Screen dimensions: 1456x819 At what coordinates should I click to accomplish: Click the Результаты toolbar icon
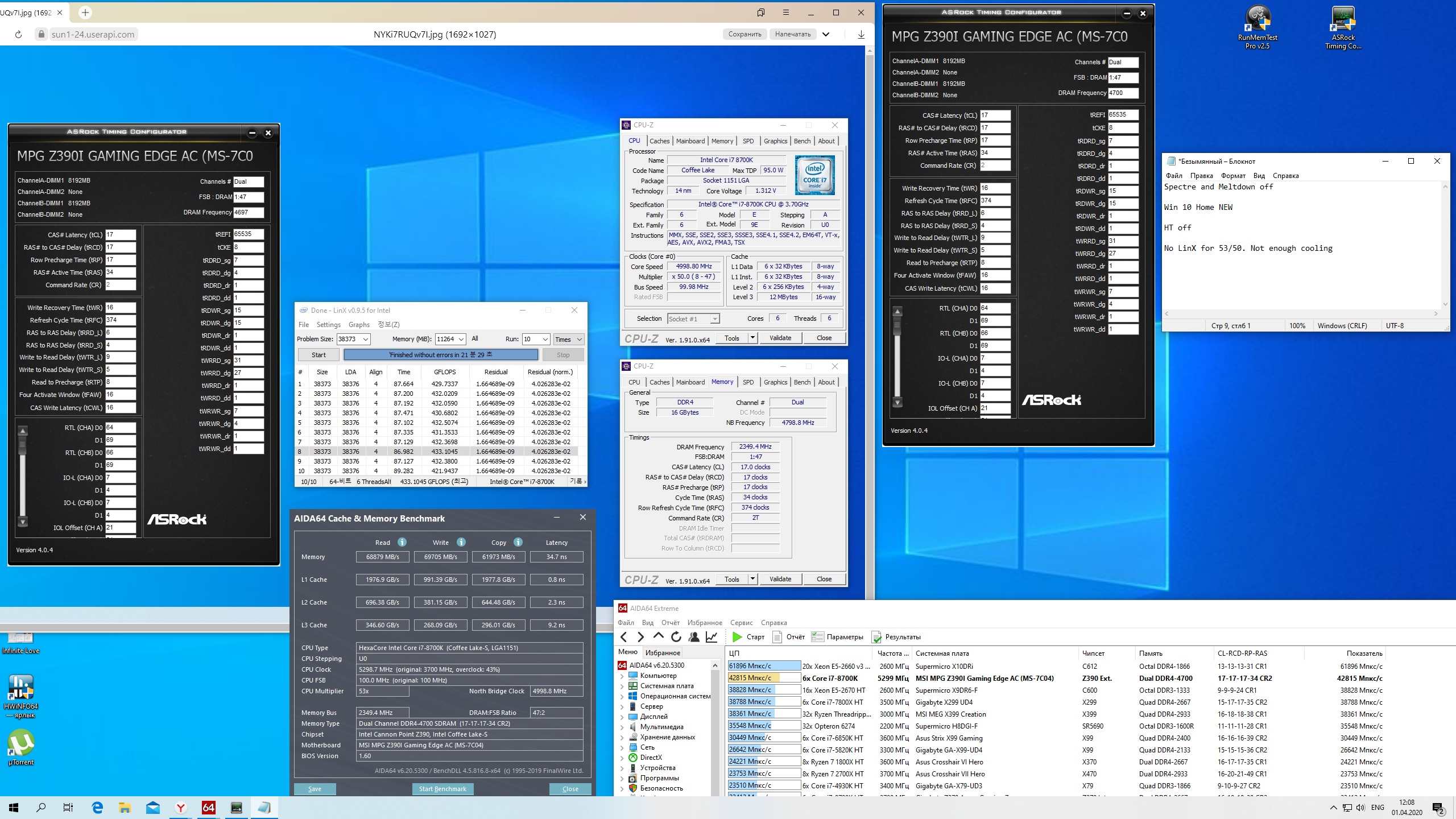coord(877,637)
